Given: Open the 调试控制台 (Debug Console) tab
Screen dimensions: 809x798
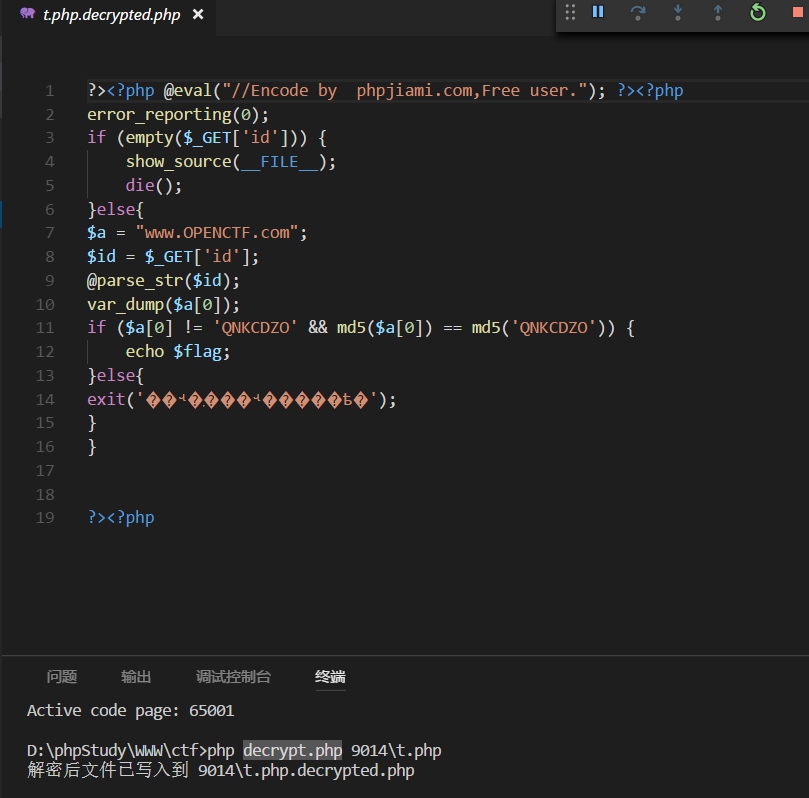Looking at the screenshot, I should coord(233,676).
